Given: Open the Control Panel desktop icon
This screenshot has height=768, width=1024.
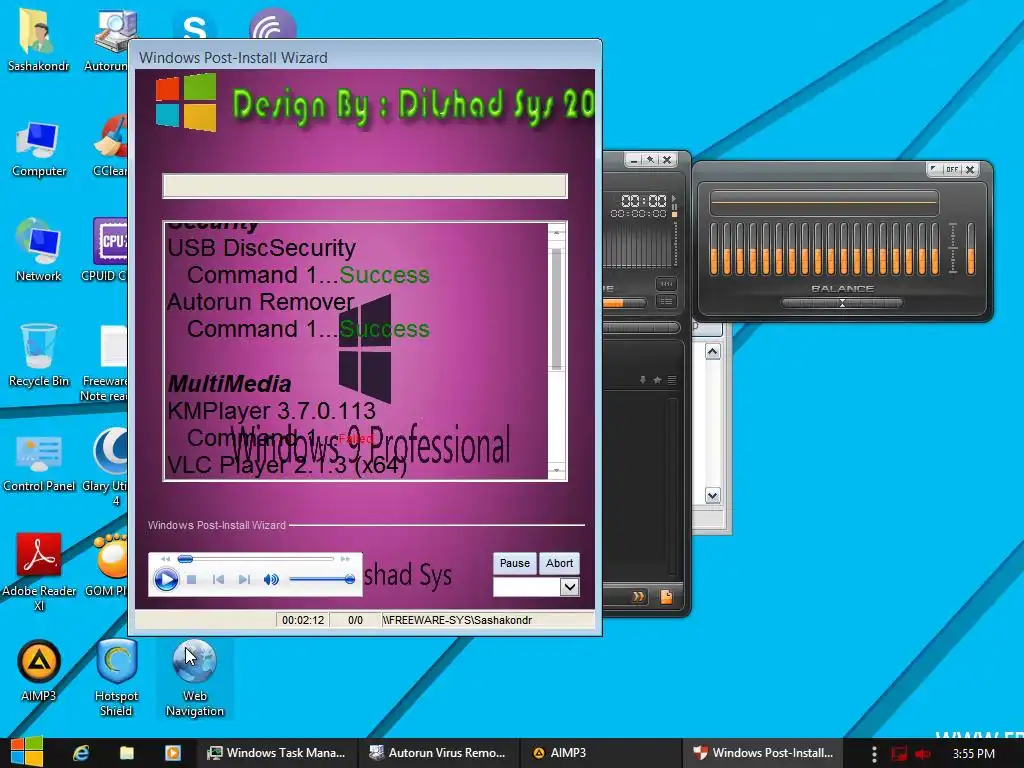Looking at the screenshot, I should pos(39,461).
